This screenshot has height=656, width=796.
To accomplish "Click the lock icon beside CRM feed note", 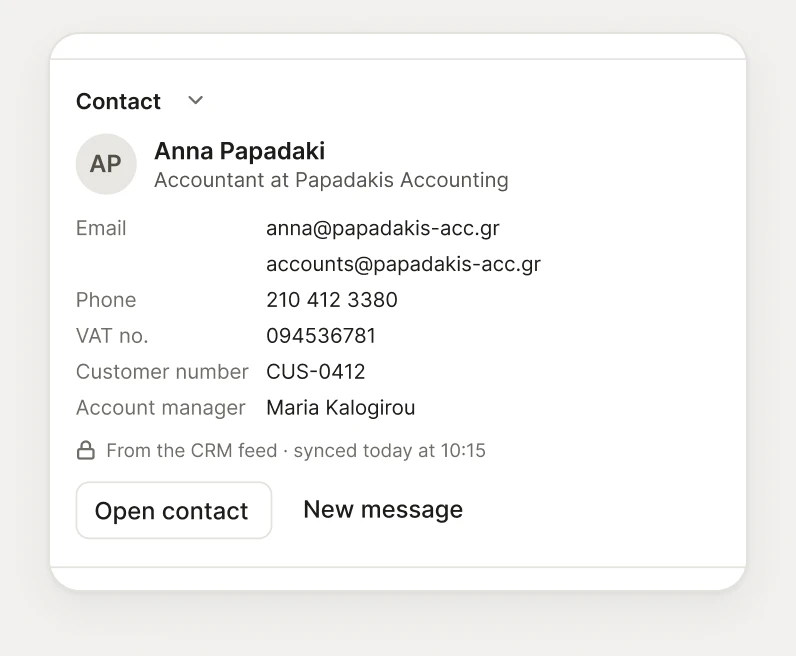I will pyautogui.click(x=85, y=450).
